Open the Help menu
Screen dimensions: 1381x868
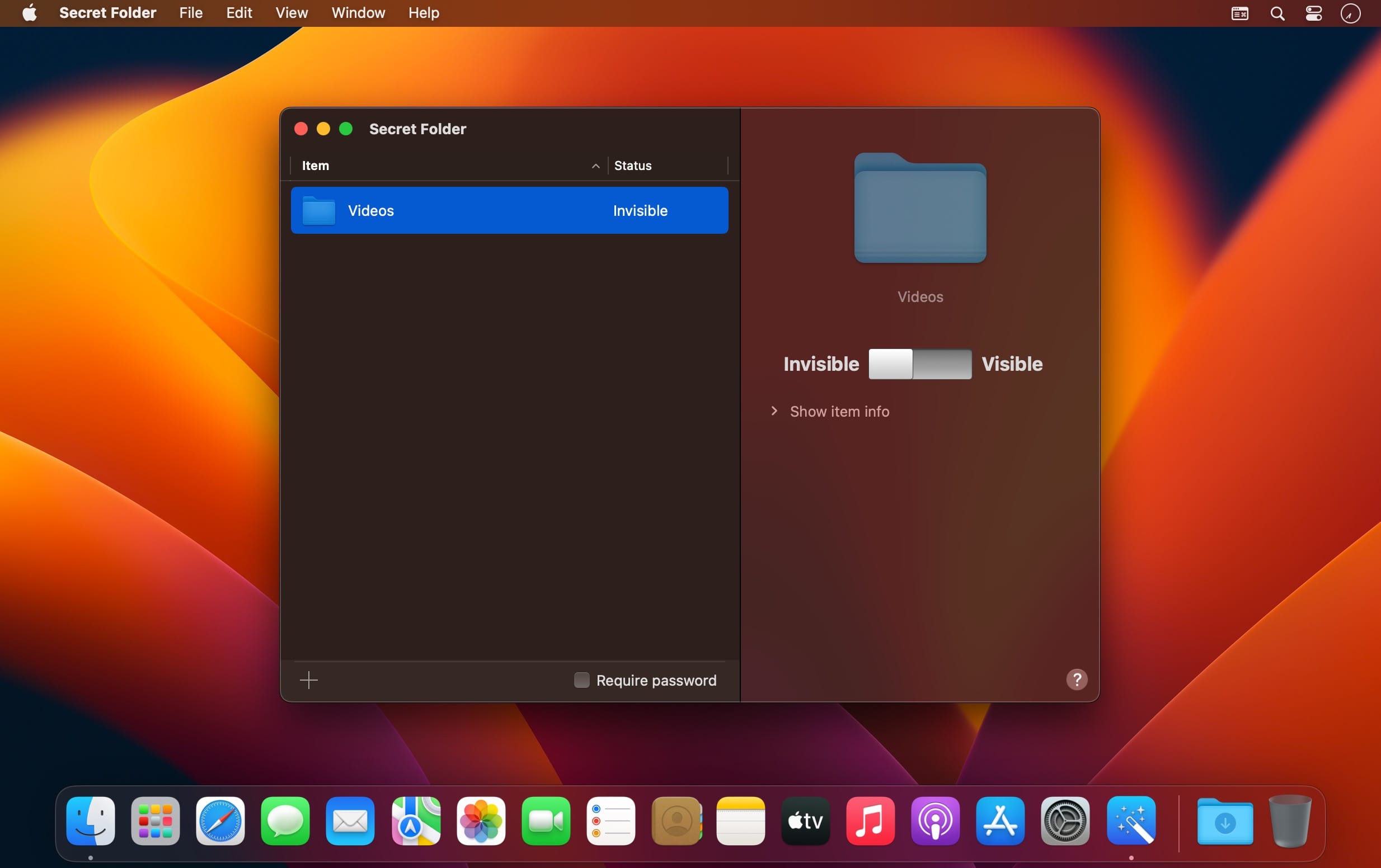423,13
